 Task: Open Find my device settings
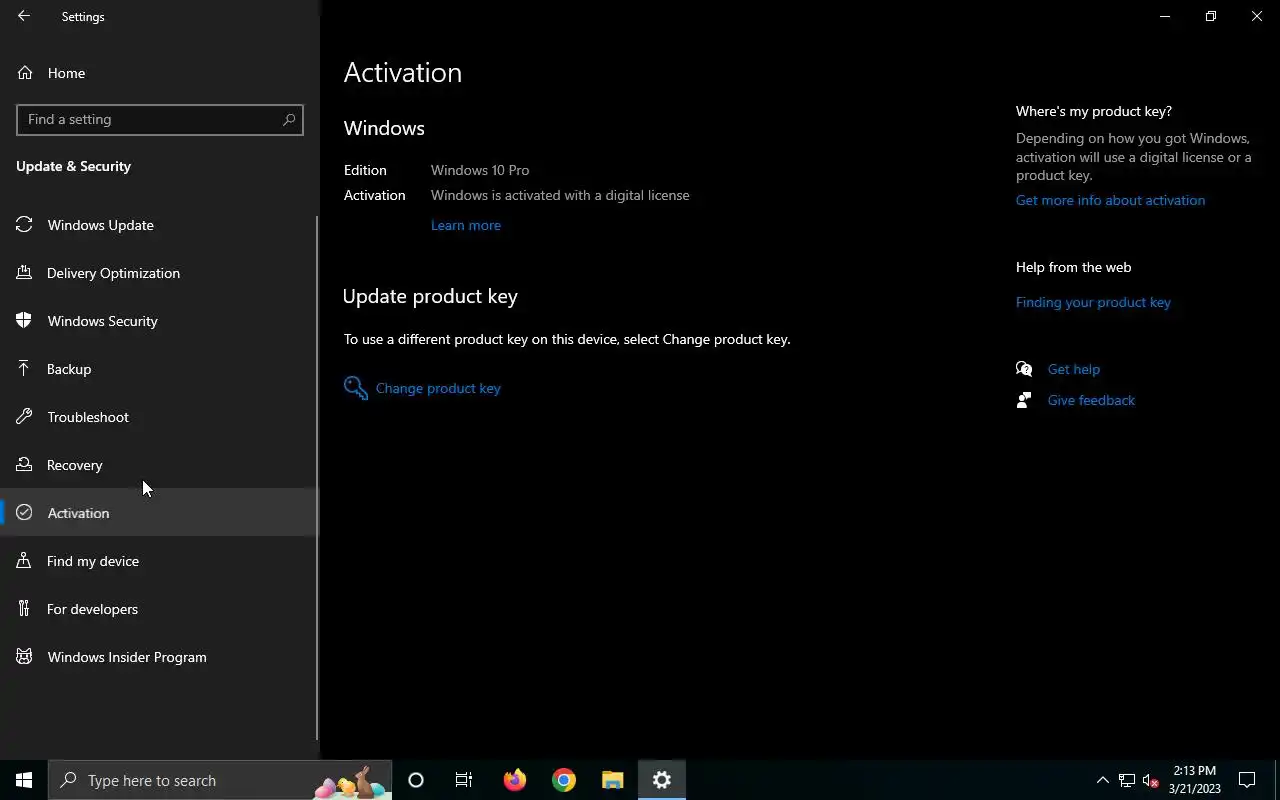160,561
